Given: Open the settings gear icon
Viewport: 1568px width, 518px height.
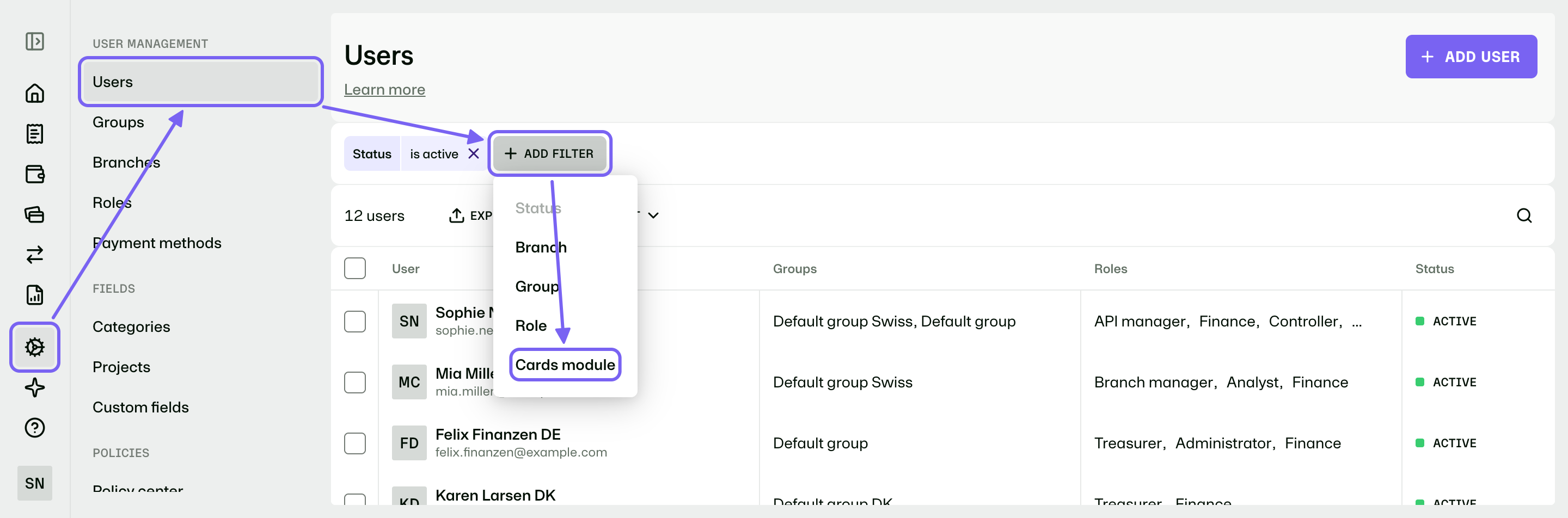Looking at the screenshot, I should point(35,347).
